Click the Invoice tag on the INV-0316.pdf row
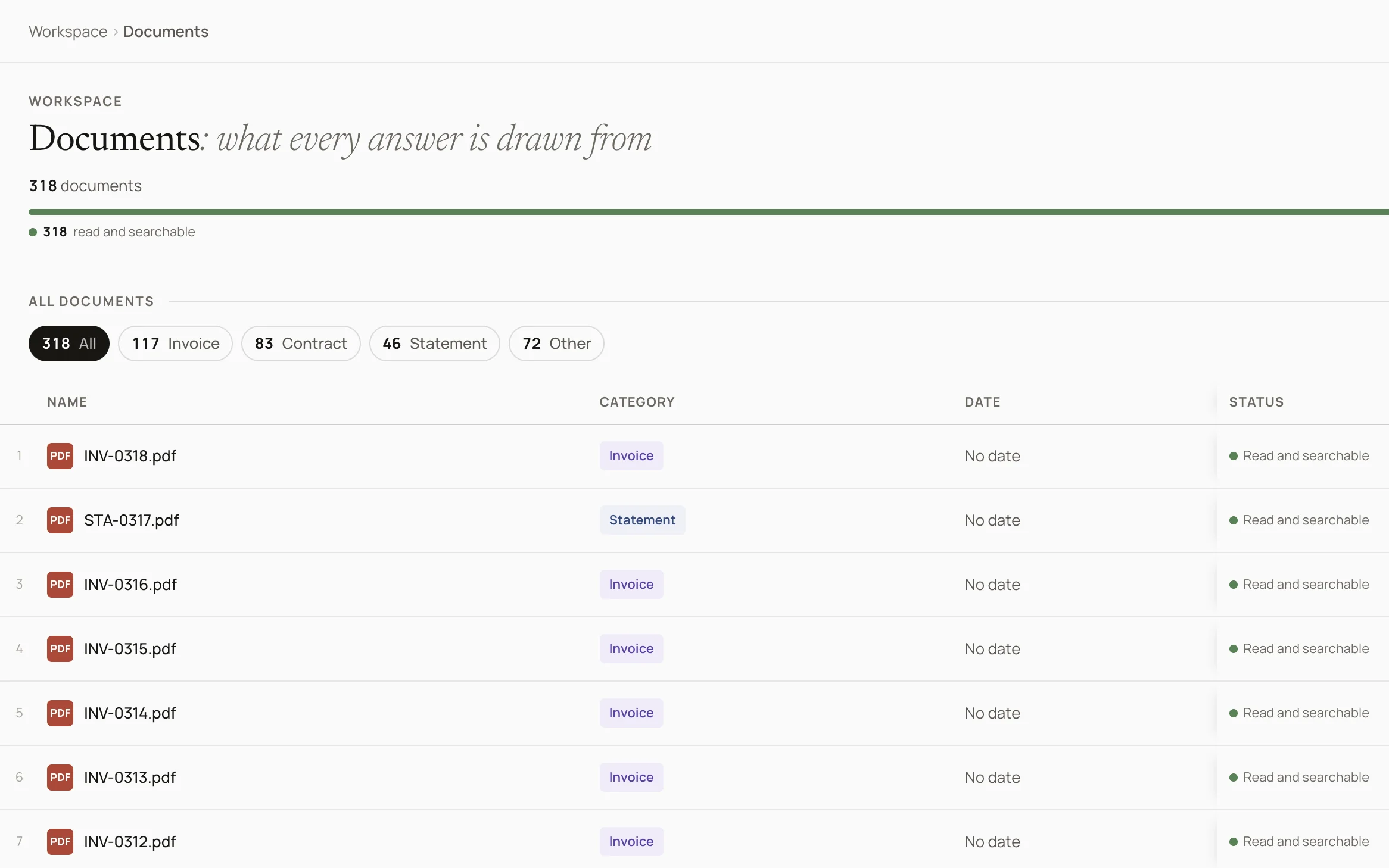 click(x=631, y=585)
